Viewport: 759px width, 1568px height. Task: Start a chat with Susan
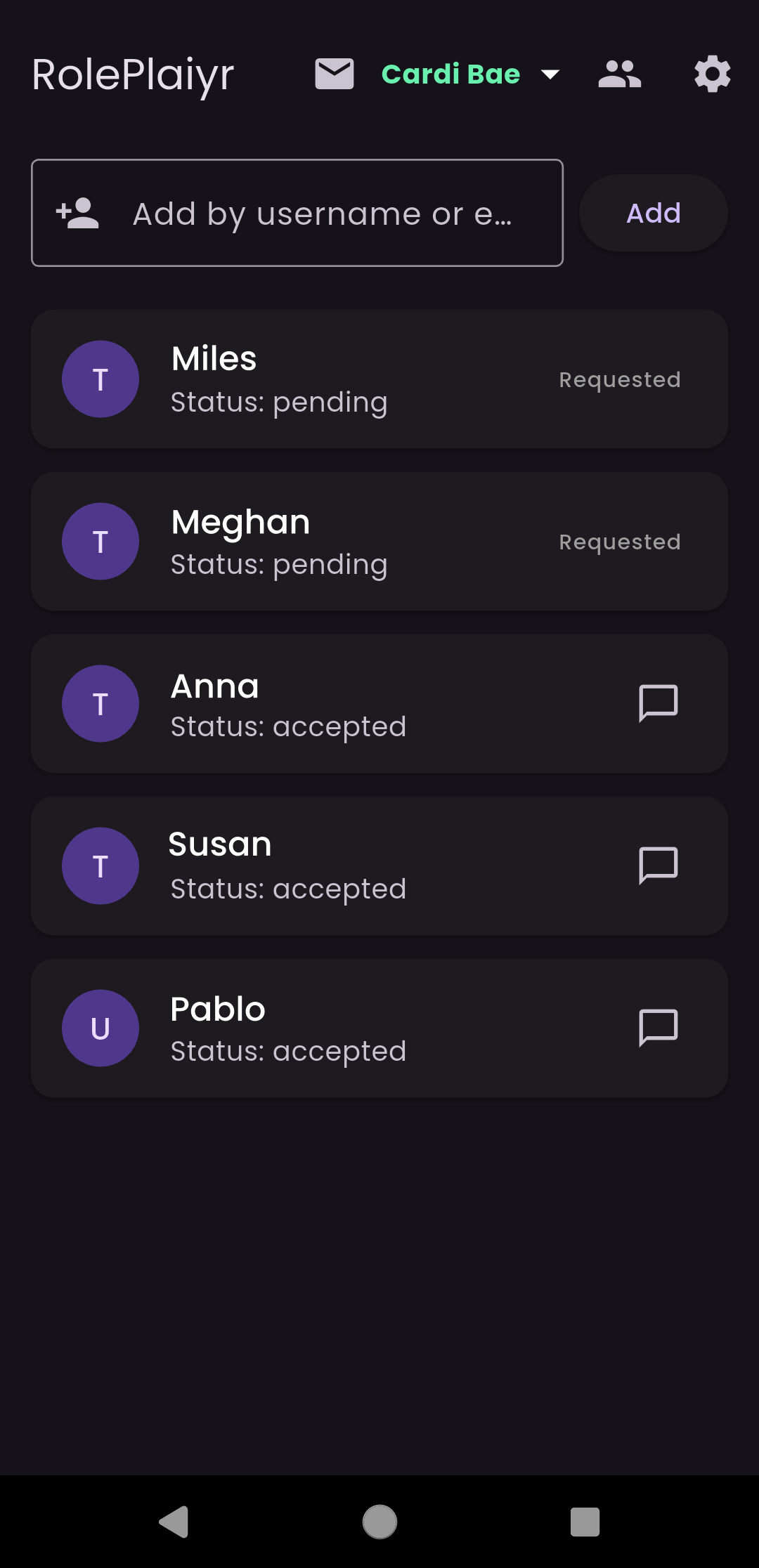658,865
